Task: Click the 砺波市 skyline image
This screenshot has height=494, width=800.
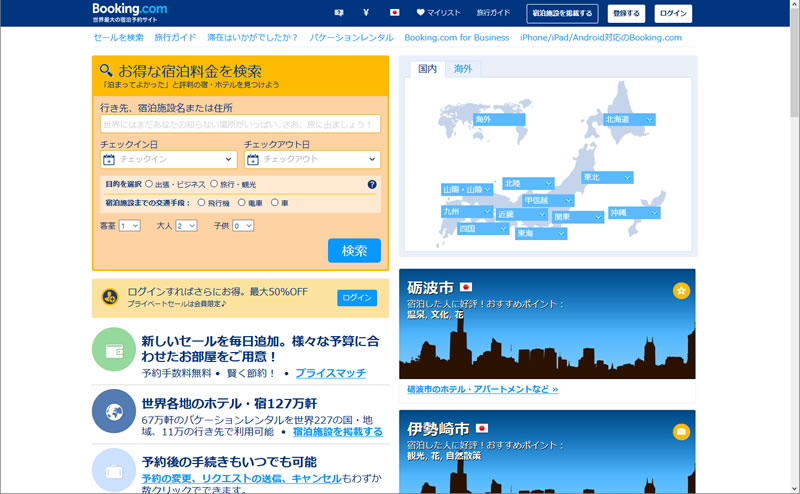Action: click(x=547, y=324)
